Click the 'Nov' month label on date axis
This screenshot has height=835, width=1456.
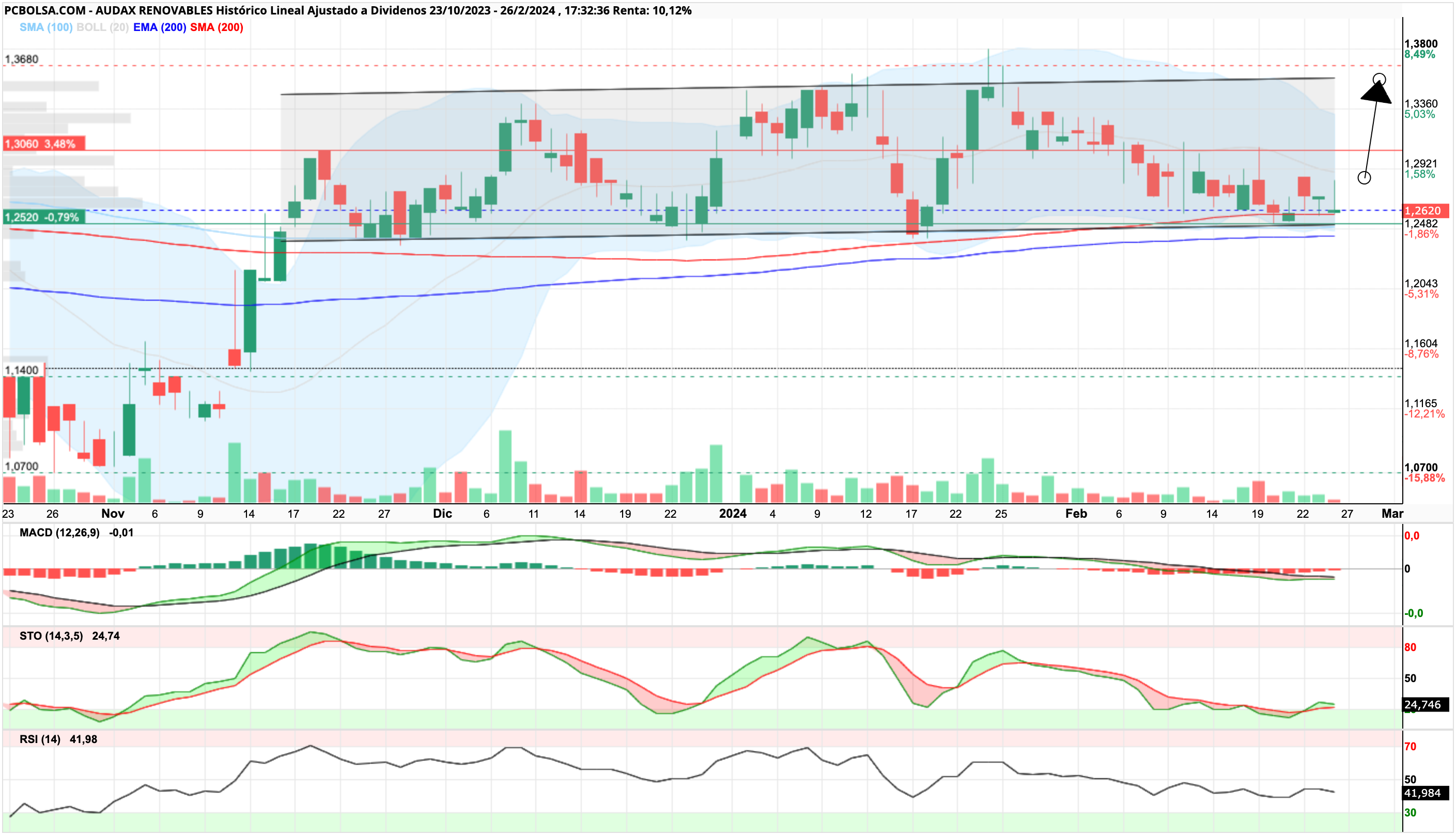pos(113,514)
